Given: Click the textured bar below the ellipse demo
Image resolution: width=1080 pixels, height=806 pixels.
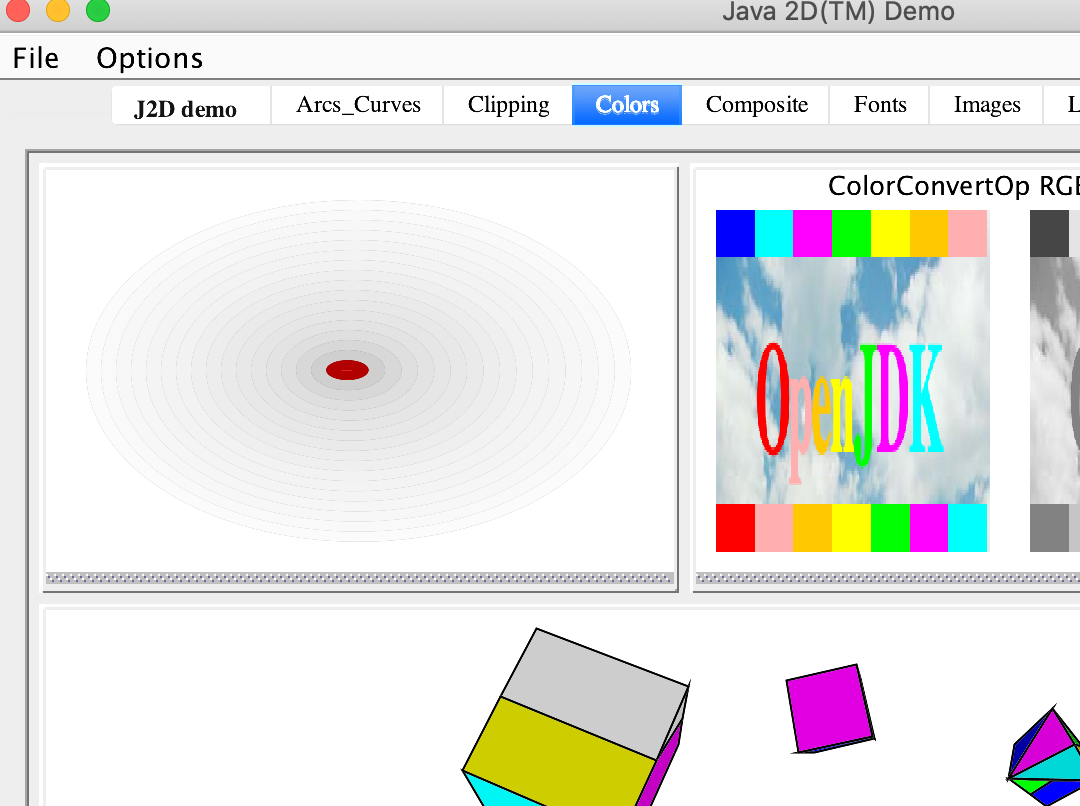Looking at the screenshot, I should tap(360, 578).
